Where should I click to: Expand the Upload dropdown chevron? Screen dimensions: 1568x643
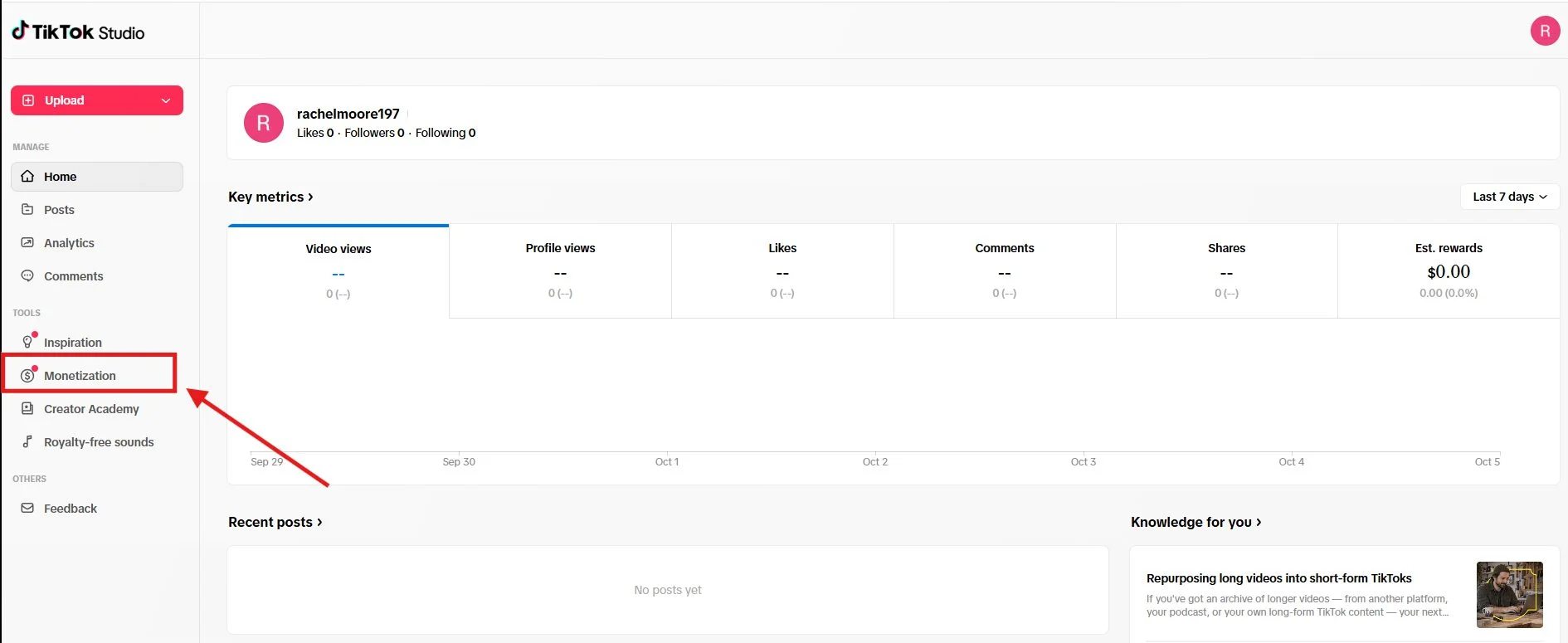[166, 100]
